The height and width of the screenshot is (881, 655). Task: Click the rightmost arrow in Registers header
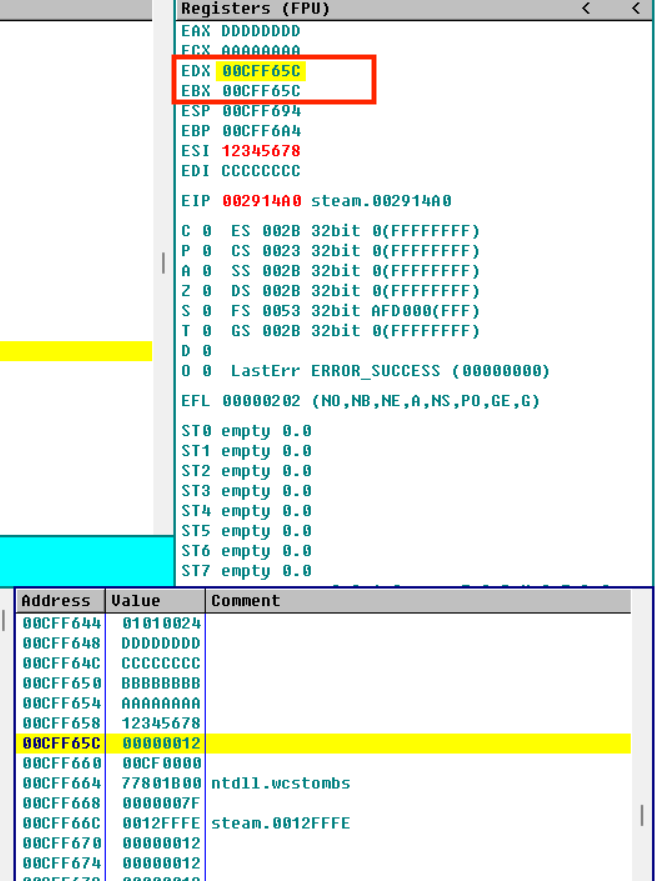(x=635, y=9)
